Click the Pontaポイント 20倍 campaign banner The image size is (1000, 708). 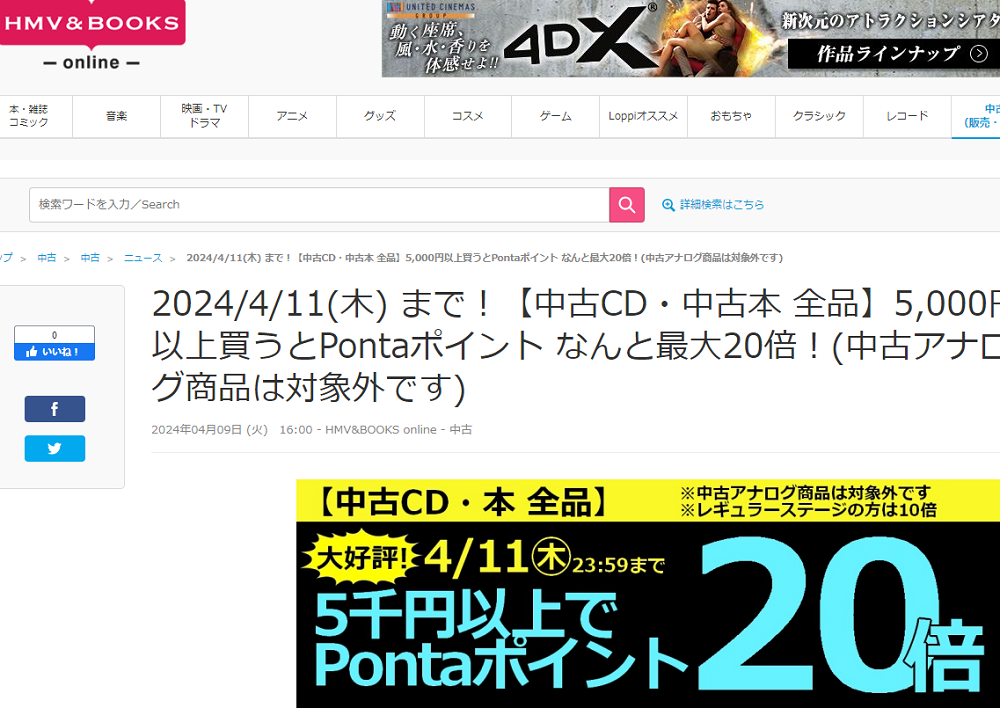(x=648, y=593)
